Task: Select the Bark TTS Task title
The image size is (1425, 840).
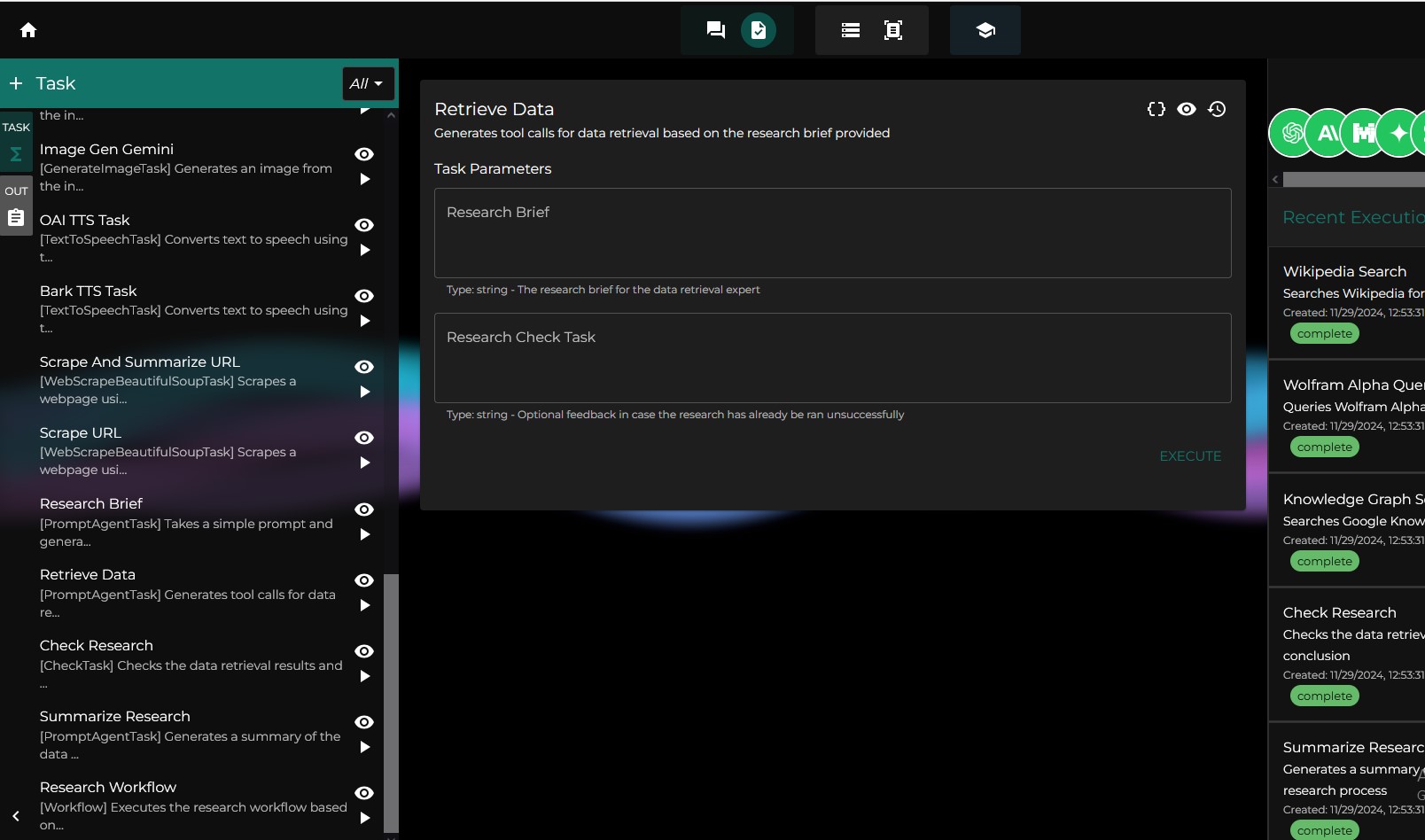Action: pos(89,291)
